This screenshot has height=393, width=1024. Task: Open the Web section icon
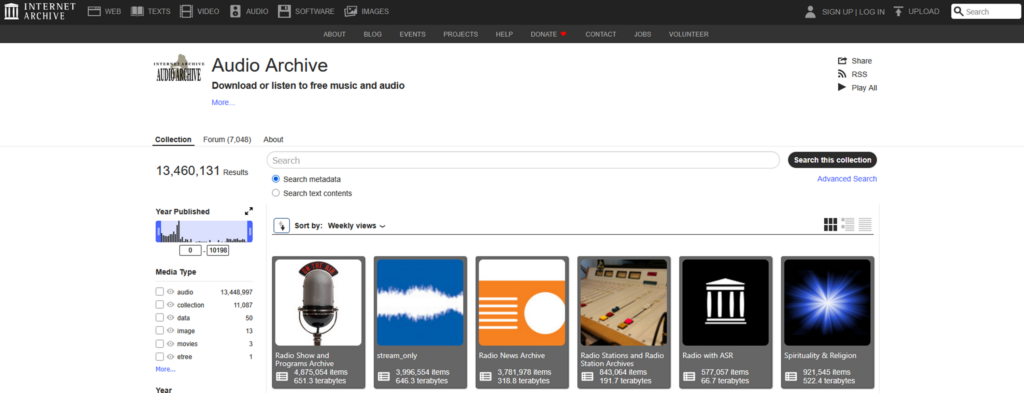(x=94, y=11)
